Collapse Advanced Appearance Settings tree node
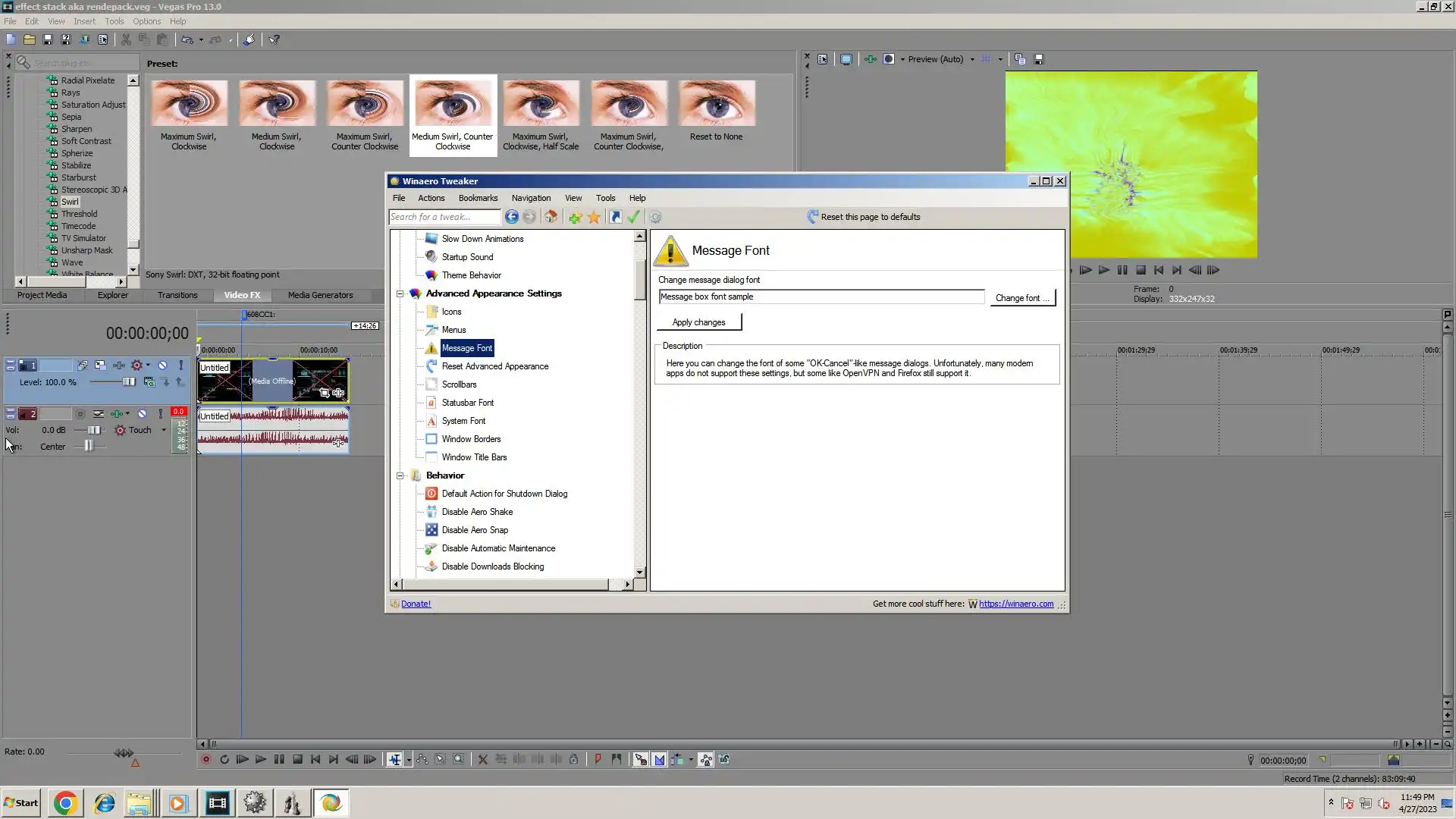 click(400, 293)
